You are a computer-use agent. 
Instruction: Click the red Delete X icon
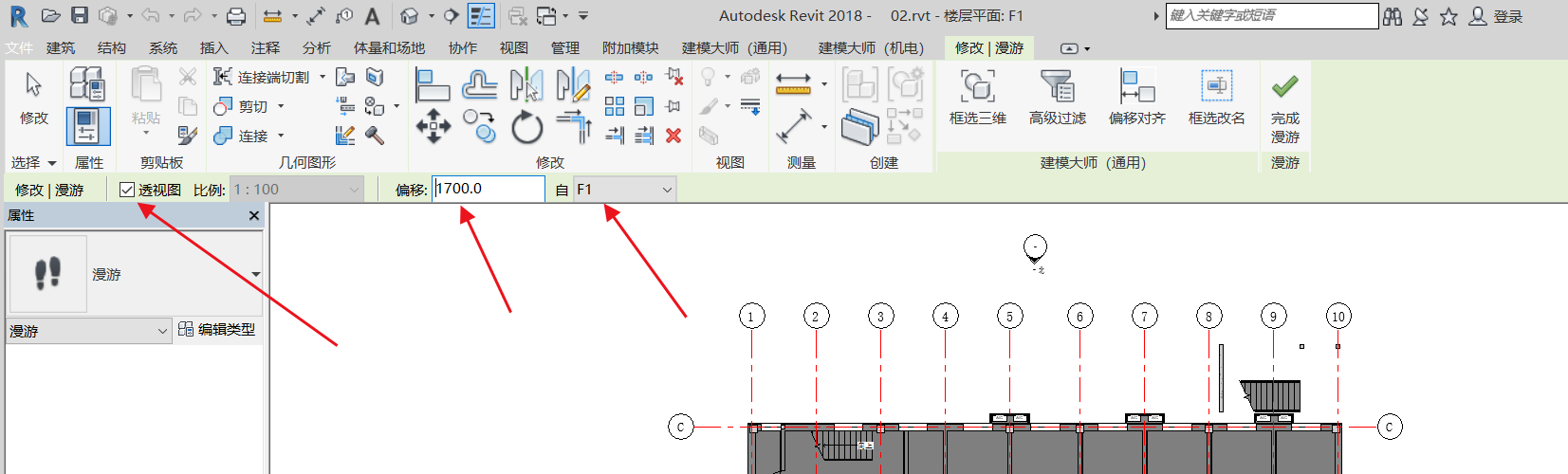pyautogui.click(x=673, y=136)
